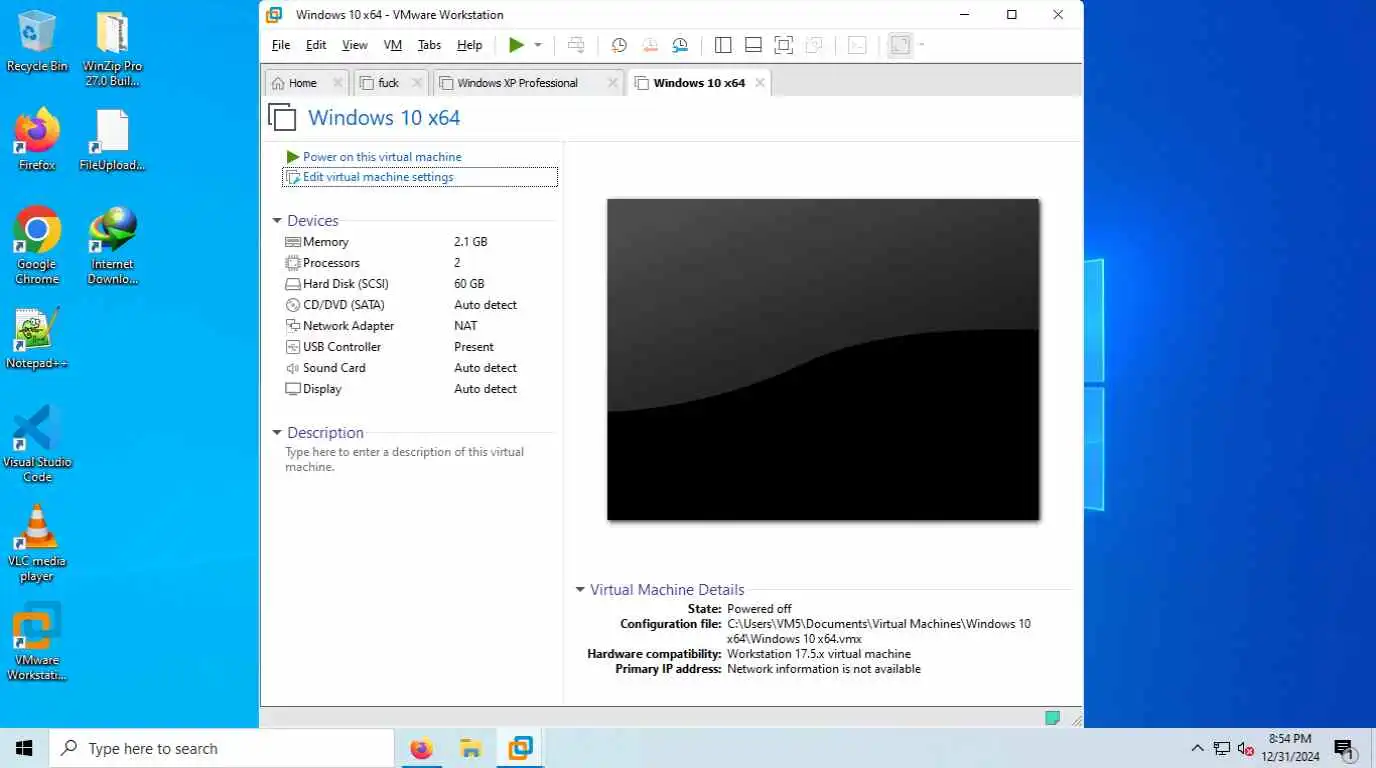Switch to the Windows XP Professional tab
This screenshot has width=1376, height=768.
pyautogui.click(x=518, y=83)
